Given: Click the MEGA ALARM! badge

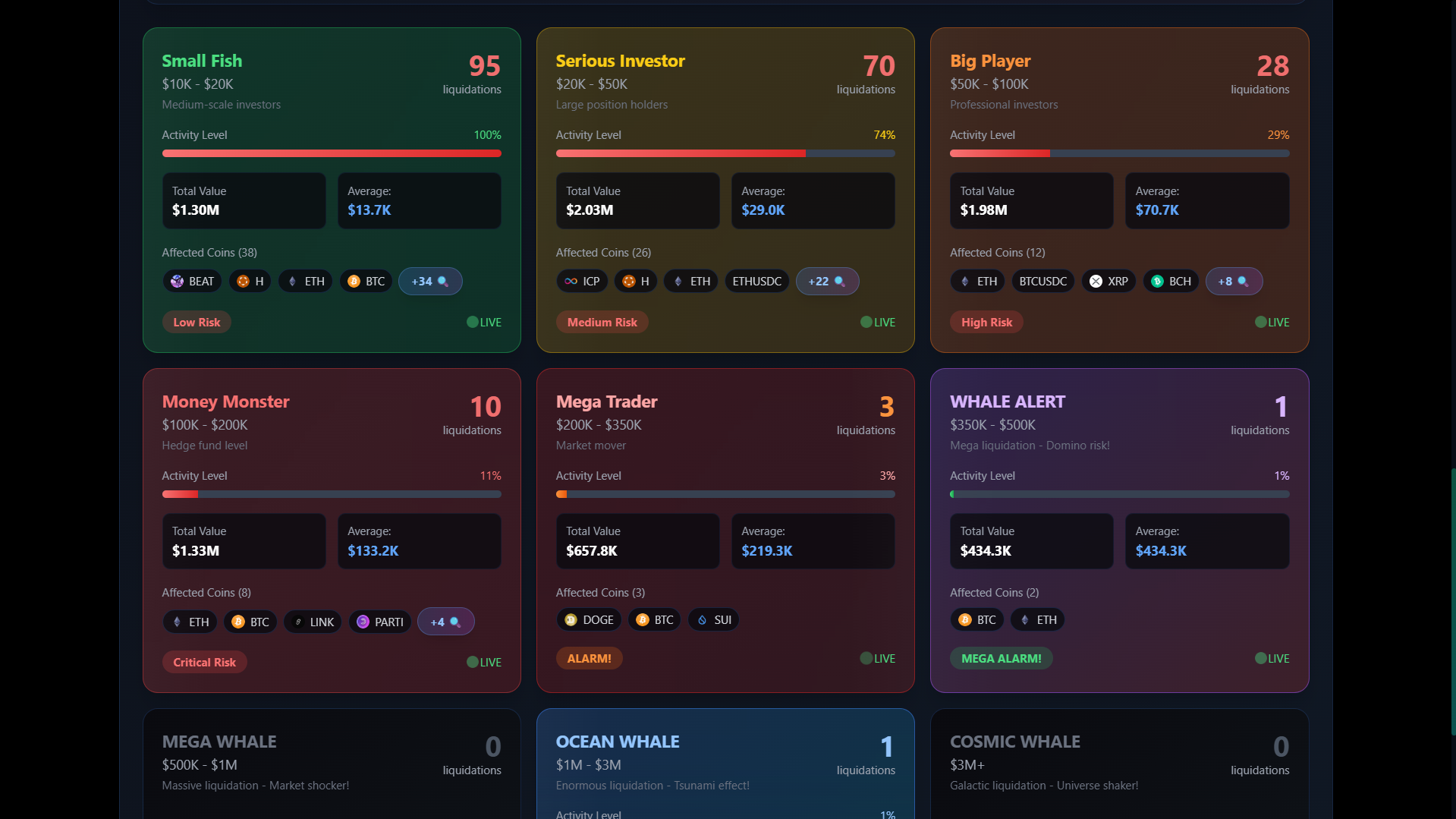Looking at the screenshot, I should [x=1001, y=659].
